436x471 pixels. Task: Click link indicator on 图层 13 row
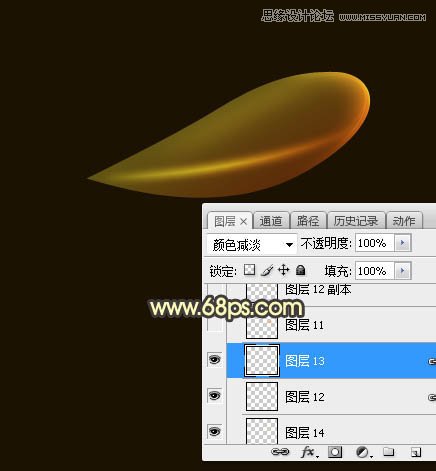point(432,361)
